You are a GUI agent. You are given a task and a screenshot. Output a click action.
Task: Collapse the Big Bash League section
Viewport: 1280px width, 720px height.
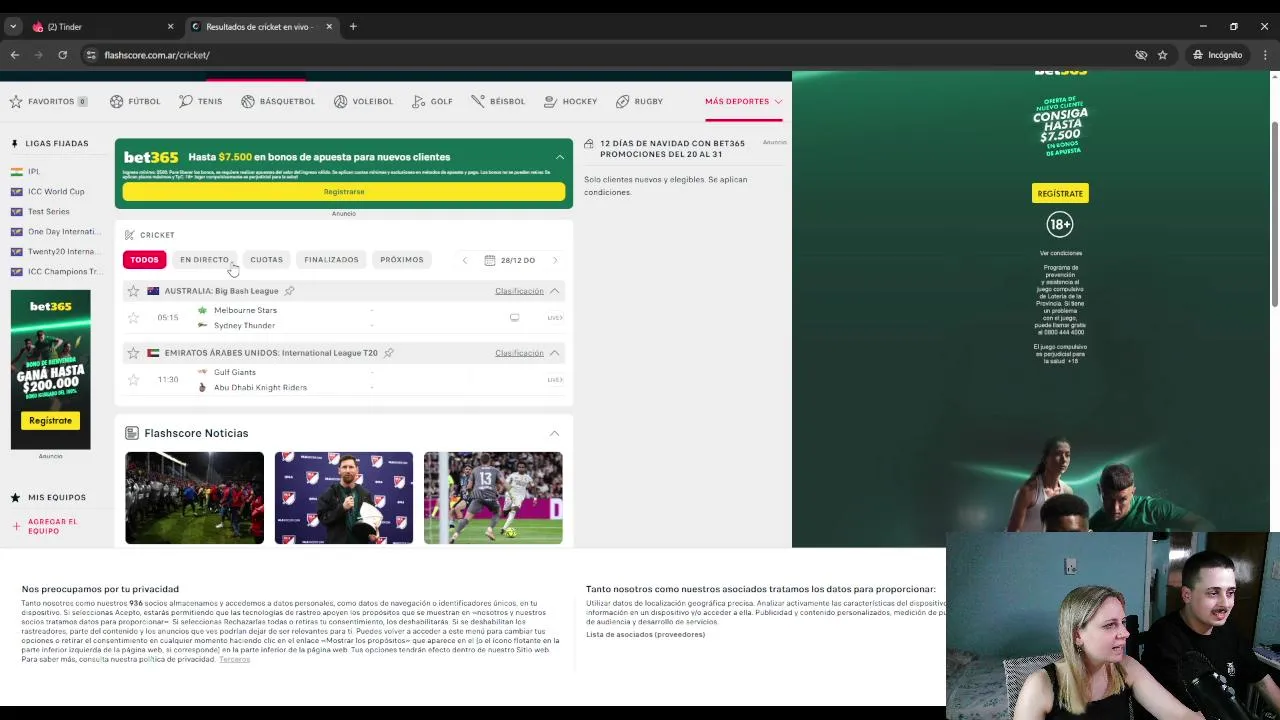(x=554, y=291)
